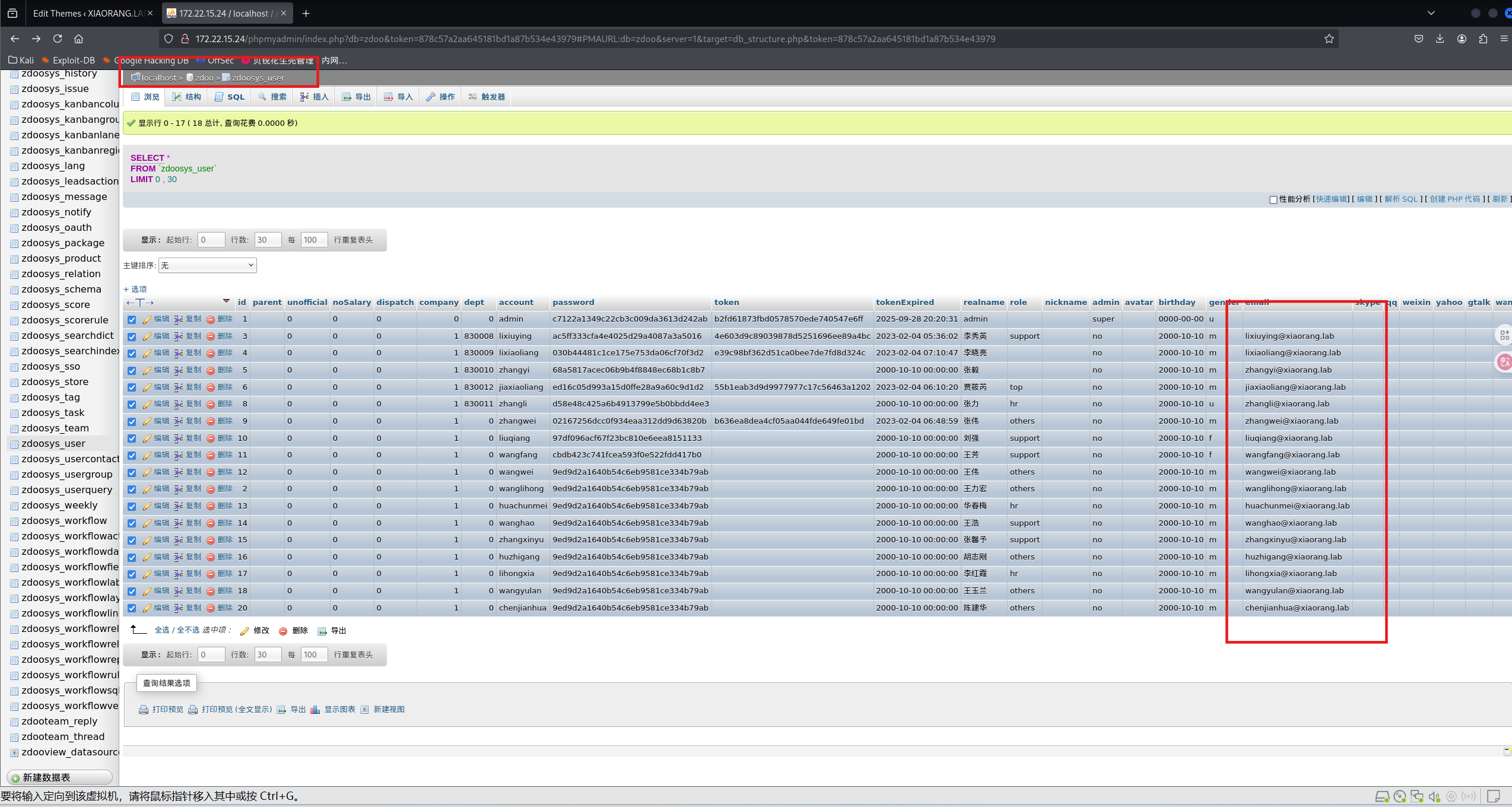1512x807 pixels.
Task: Switch to the SQL tab
Action: pos(230,97)
